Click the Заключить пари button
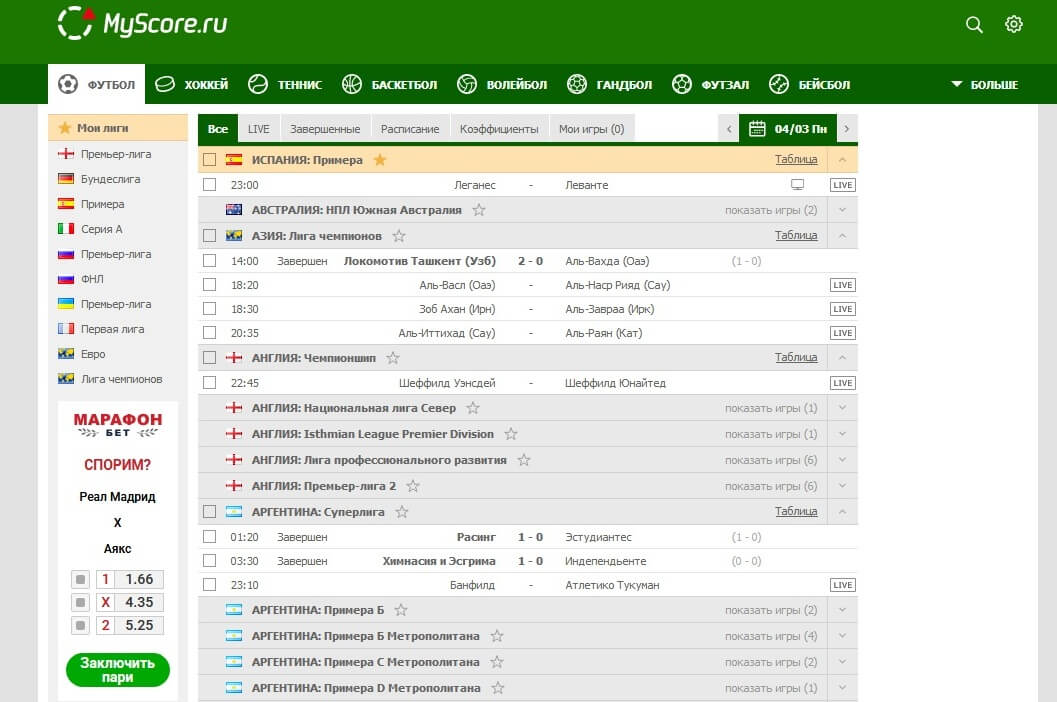1057x702 pixels. click(117, 670)
